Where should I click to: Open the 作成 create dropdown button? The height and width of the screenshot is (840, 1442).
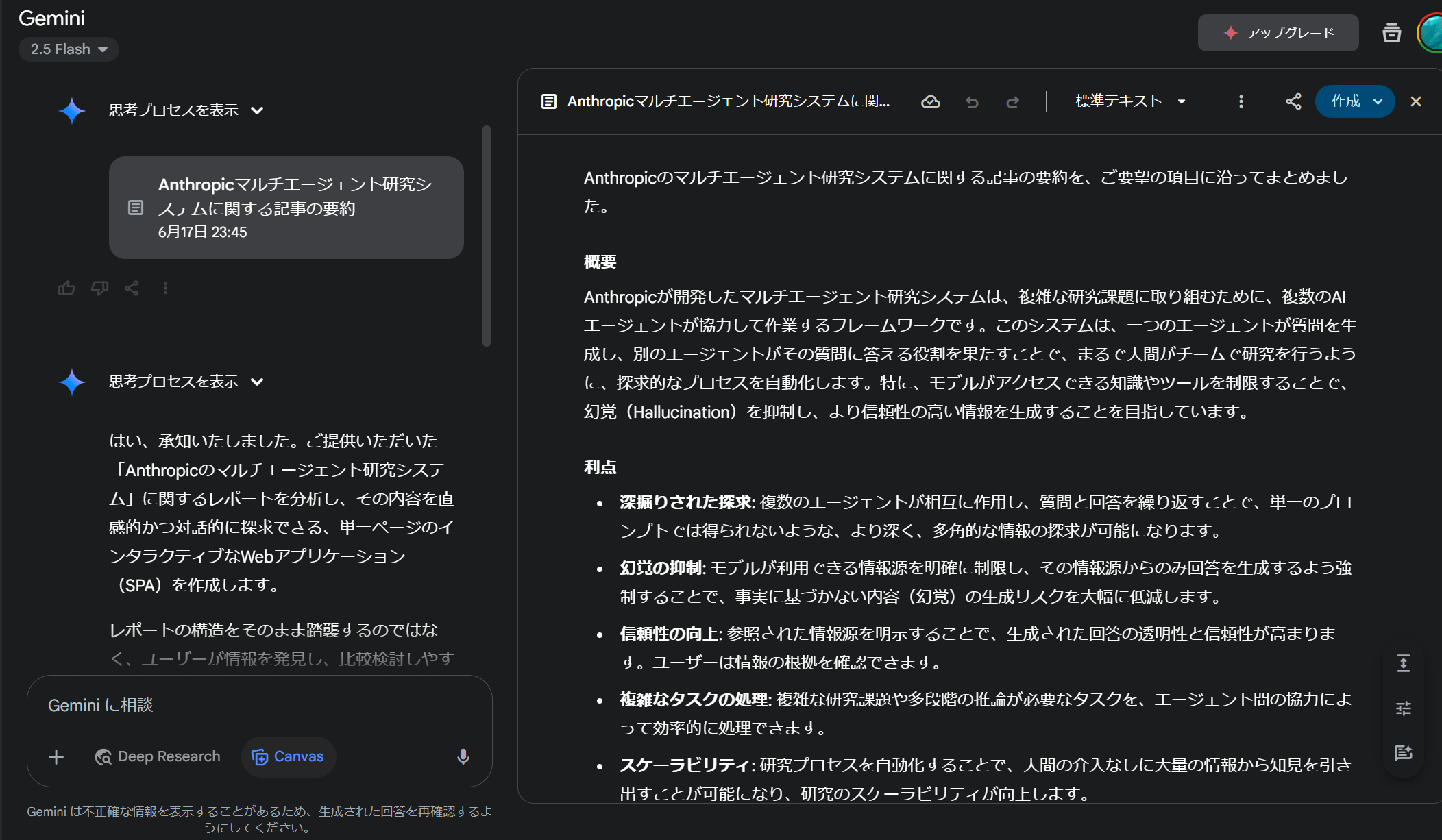1354,101
